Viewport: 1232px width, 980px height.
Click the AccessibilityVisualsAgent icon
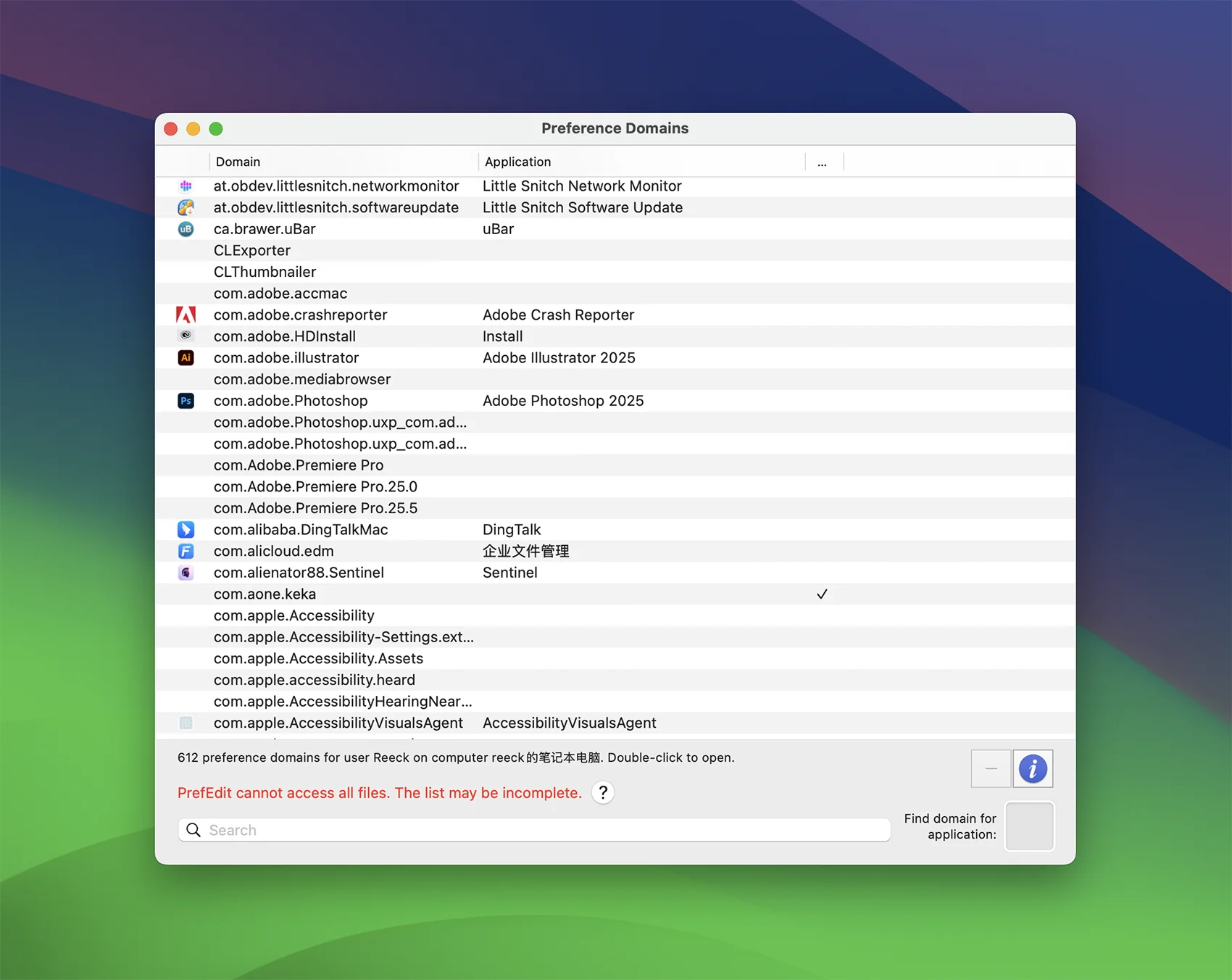[186, 723]
